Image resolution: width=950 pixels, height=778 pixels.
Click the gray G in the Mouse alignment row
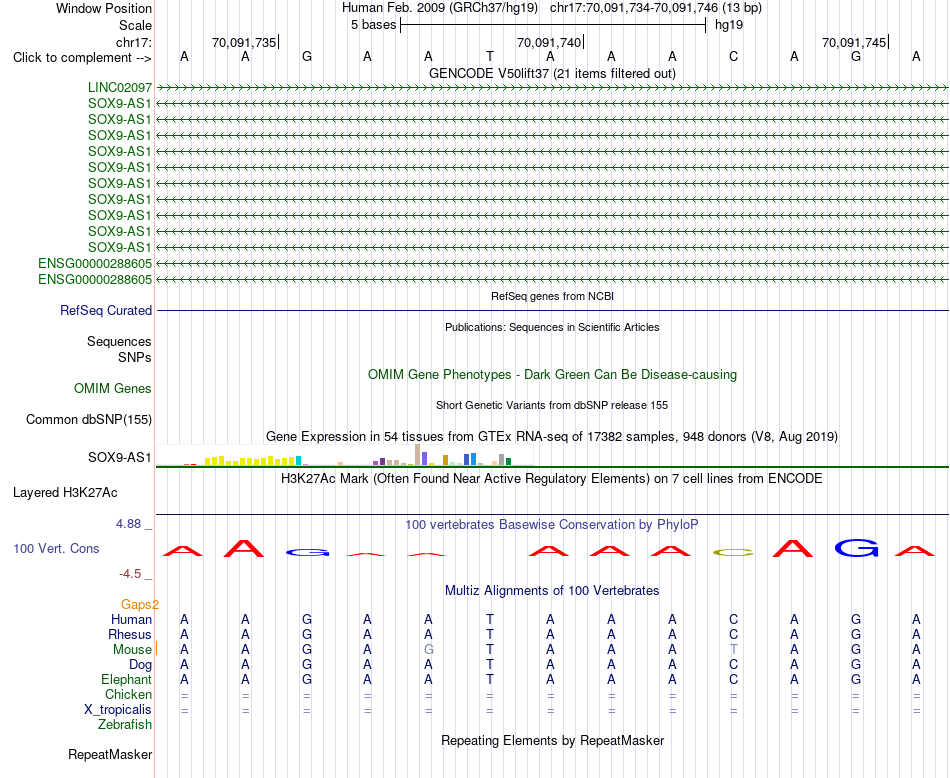[428, 650]
